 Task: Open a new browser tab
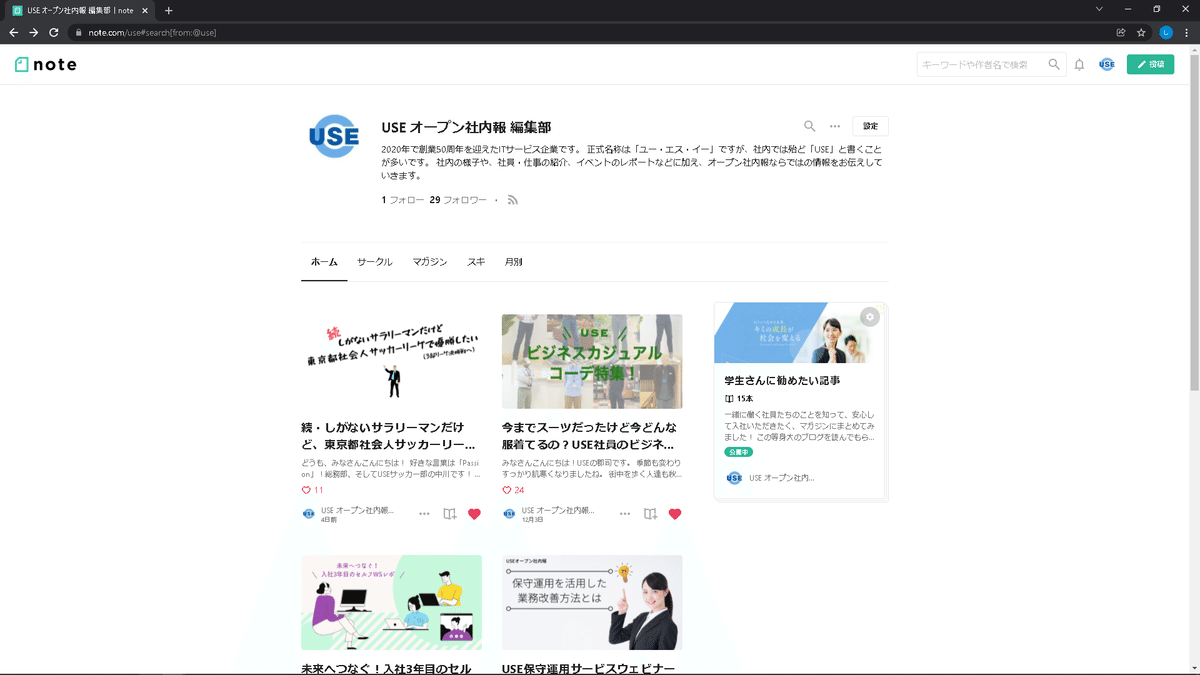click(168, 10)
